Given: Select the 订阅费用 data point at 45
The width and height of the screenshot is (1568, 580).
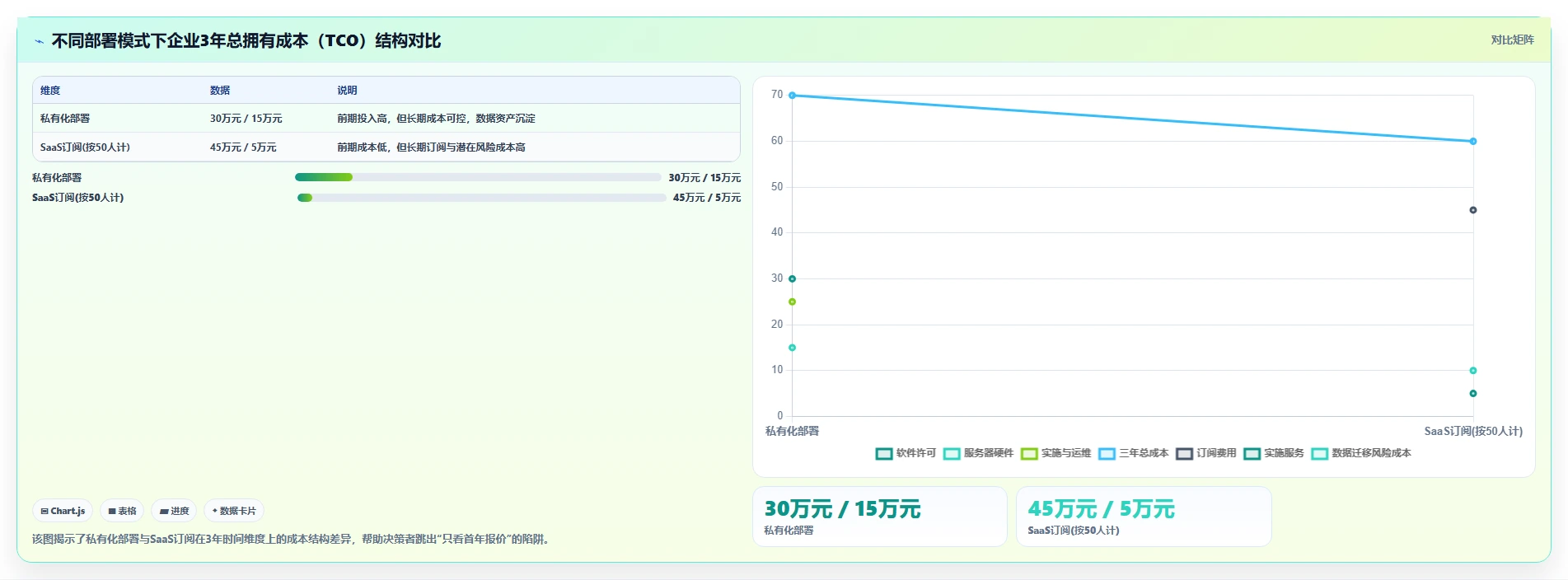Looking at the screenshot, I should 1473,210.
